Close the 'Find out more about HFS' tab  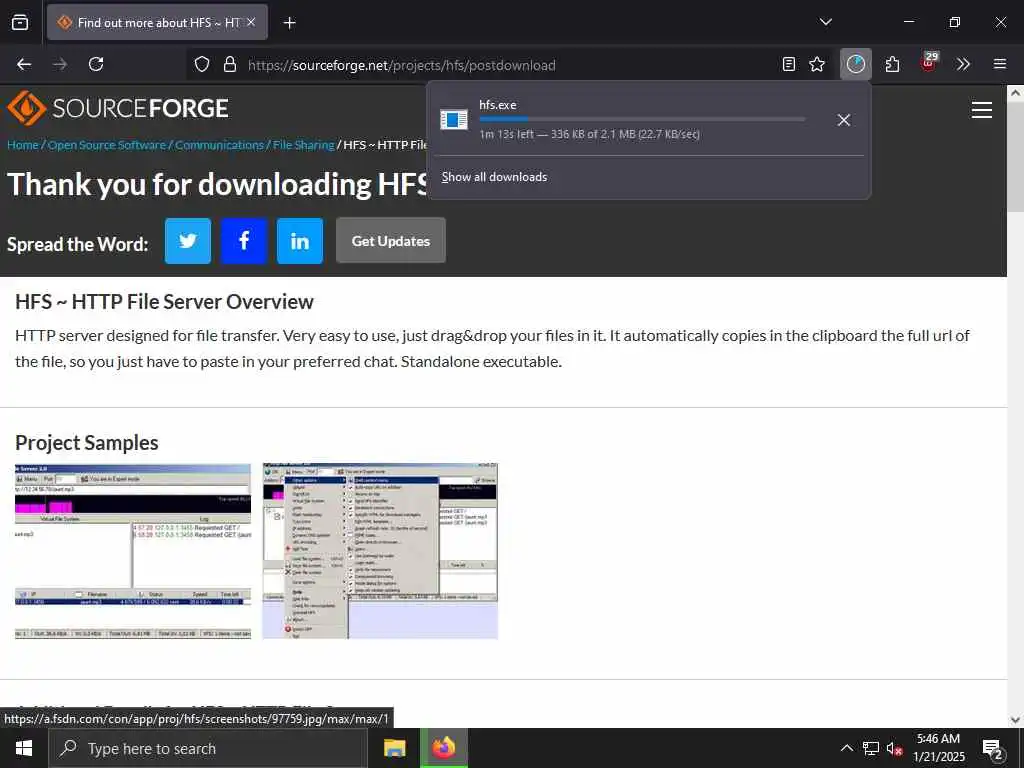(x=251, y=22)
